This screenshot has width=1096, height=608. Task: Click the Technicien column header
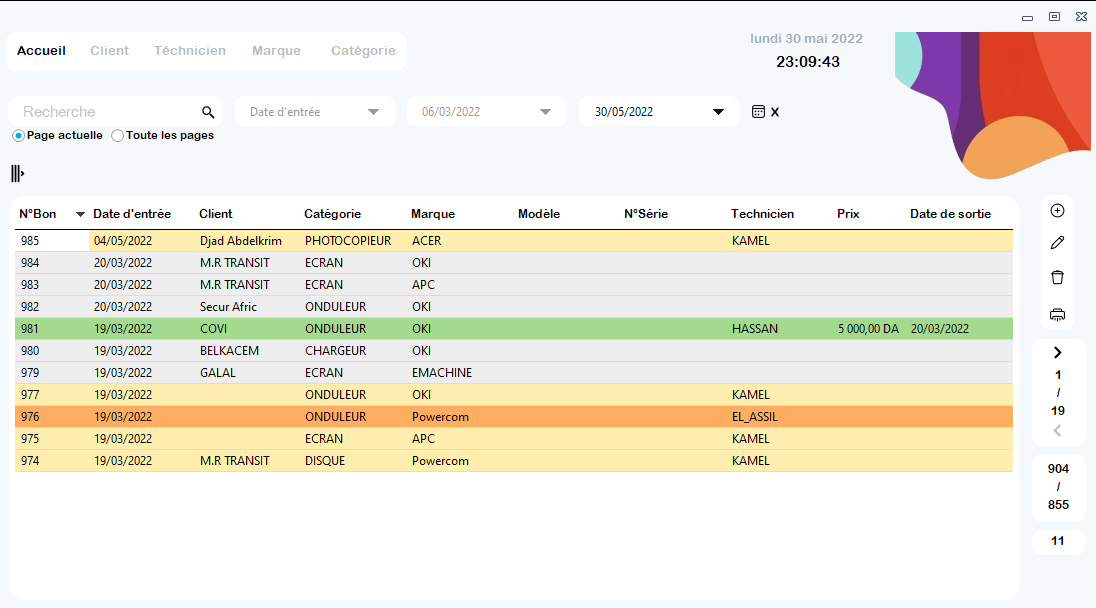click(x=763, y=214)
